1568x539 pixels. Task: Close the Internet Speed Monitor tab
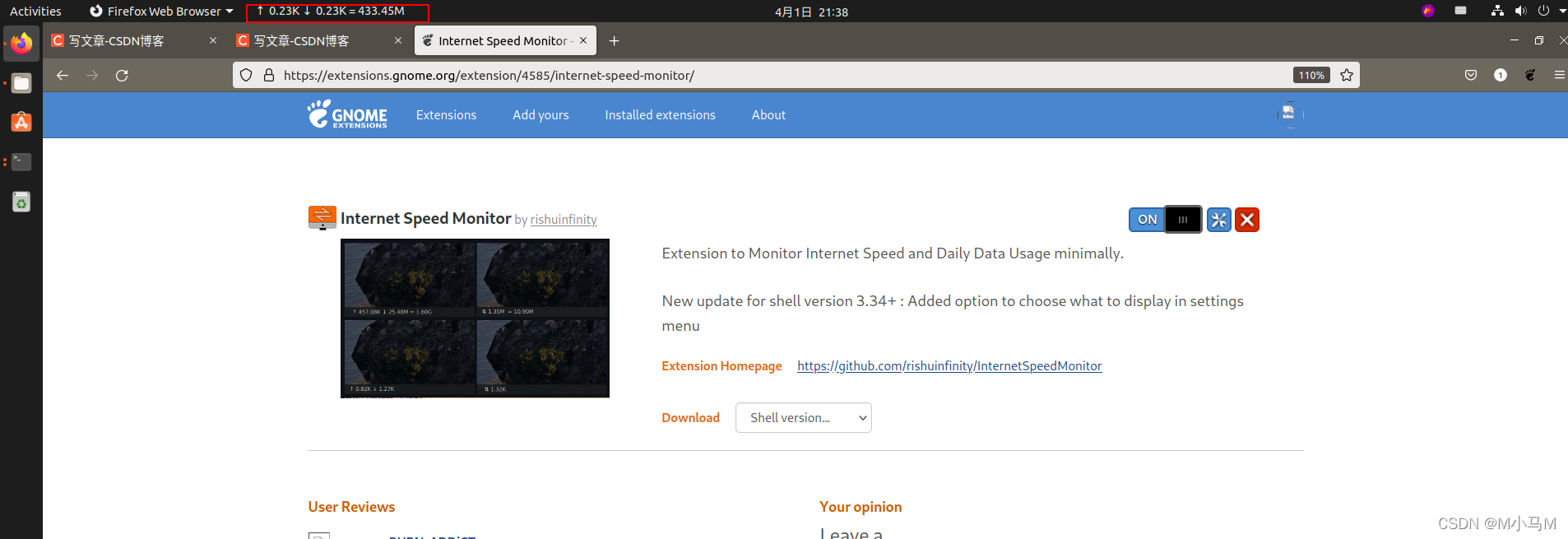click(x=583, y=40)
